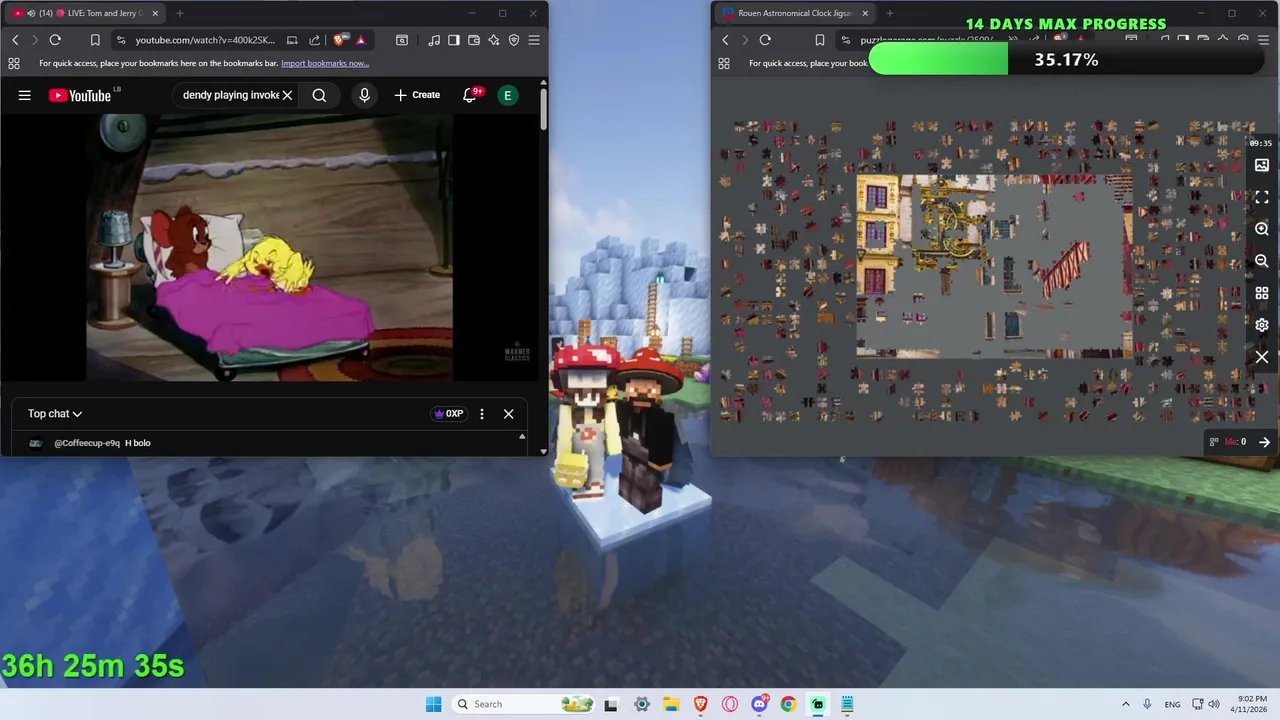Click the 0XP points button in chat

[x=448, y=413]
